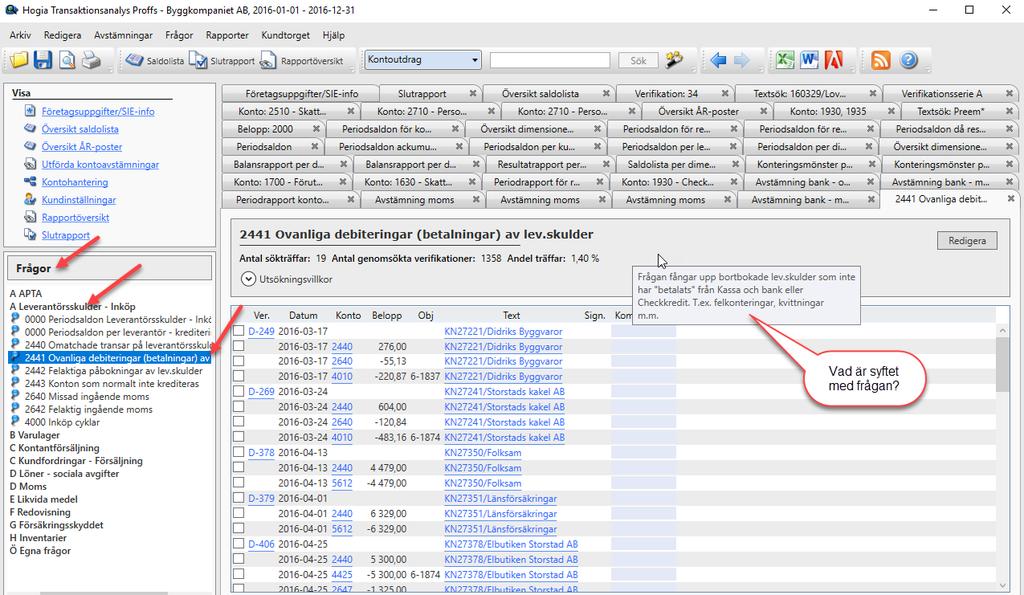This screenshot has height=595, width=1024.
Task: Tick the checkbox on the 276,00 row
Action: click(239, 346)
